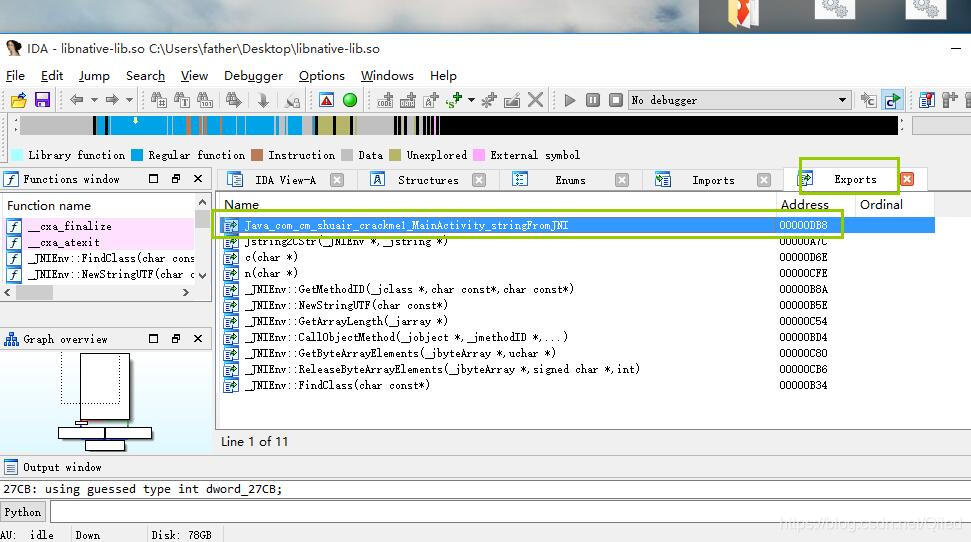971x542 pixels.
Task: Open the Debugger menu
Action: pos(253,76)
